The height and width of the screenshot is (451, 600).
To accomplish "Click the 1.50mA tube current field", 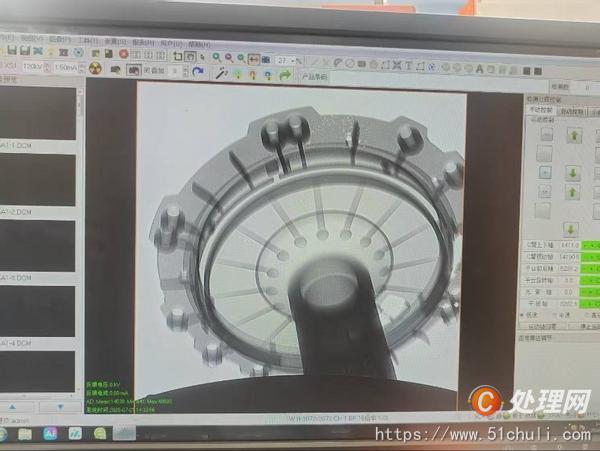I will click(65, 68).
